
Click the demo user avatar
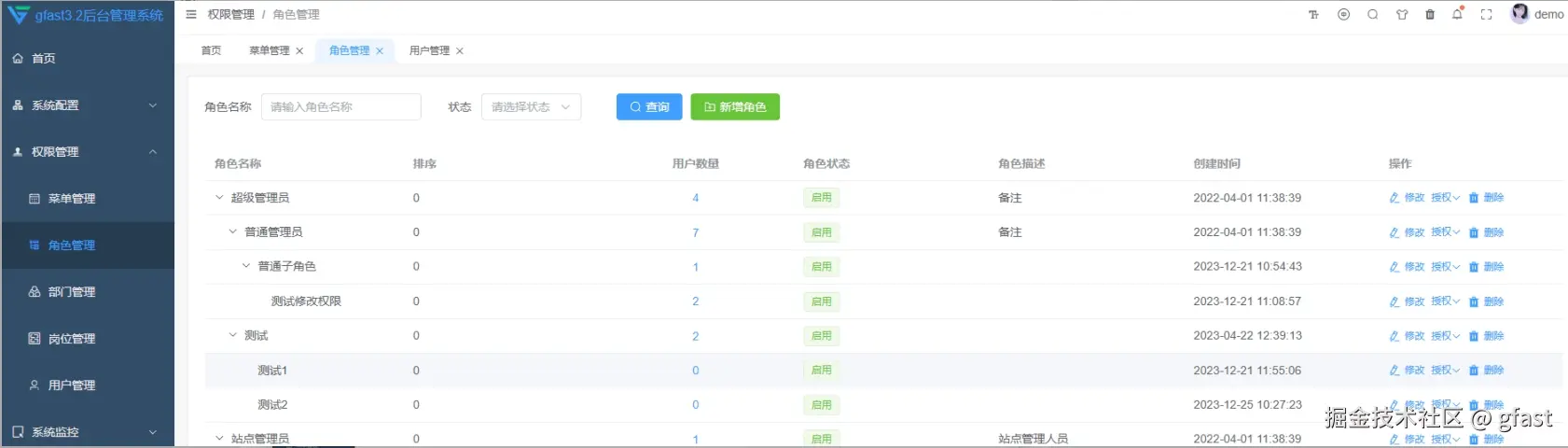[1519, 13]
